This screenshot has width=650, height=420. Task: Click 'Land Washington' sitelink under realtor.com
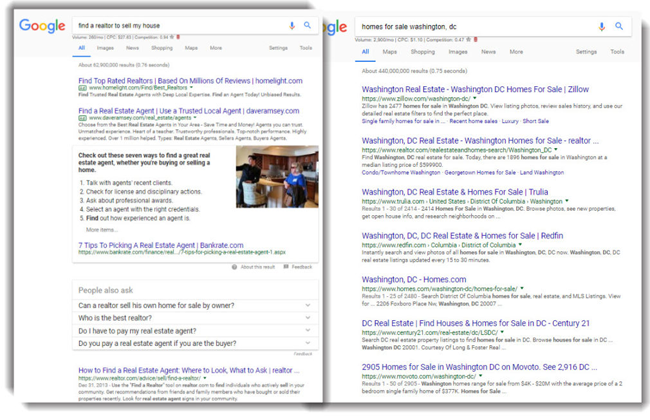(x=542, y=172)
